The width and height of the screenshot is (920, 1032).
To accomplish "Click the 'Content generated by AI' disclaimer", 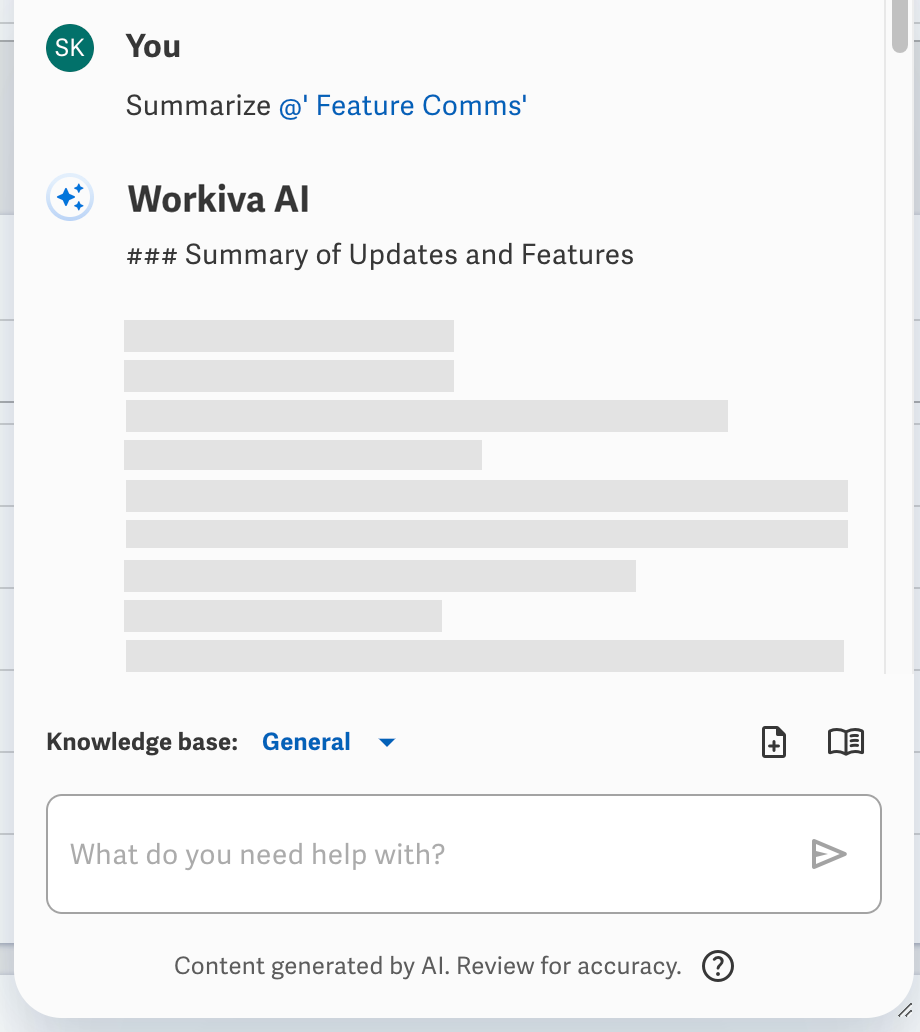I will 427,966.
